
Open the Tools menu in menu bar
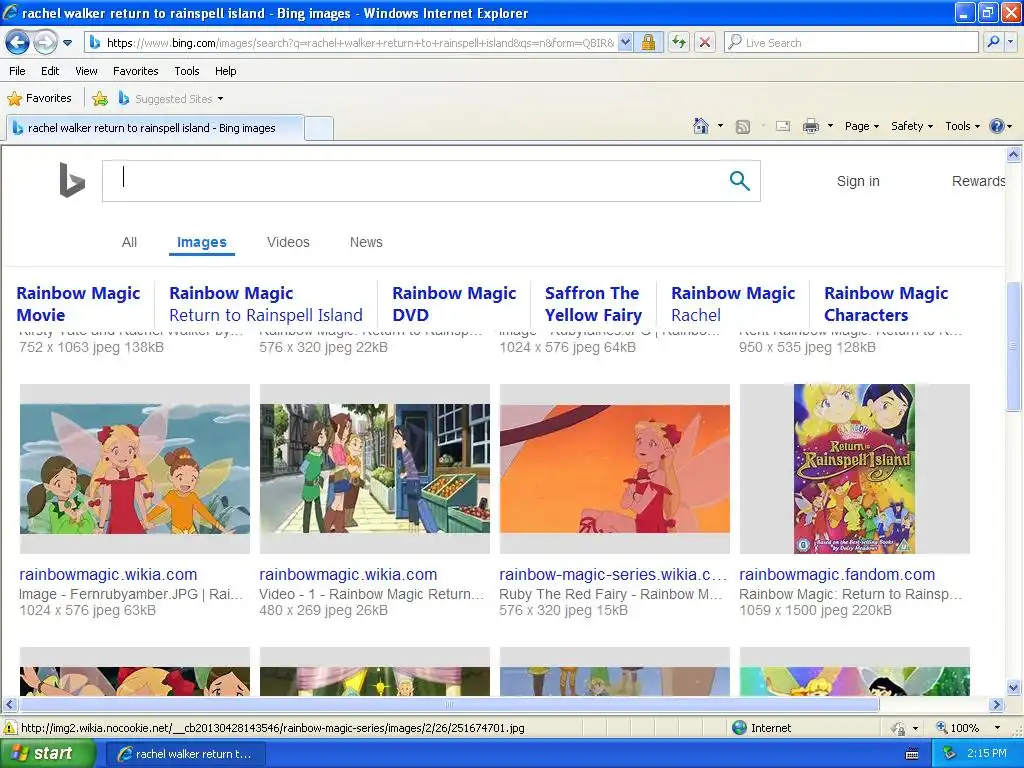187,71
